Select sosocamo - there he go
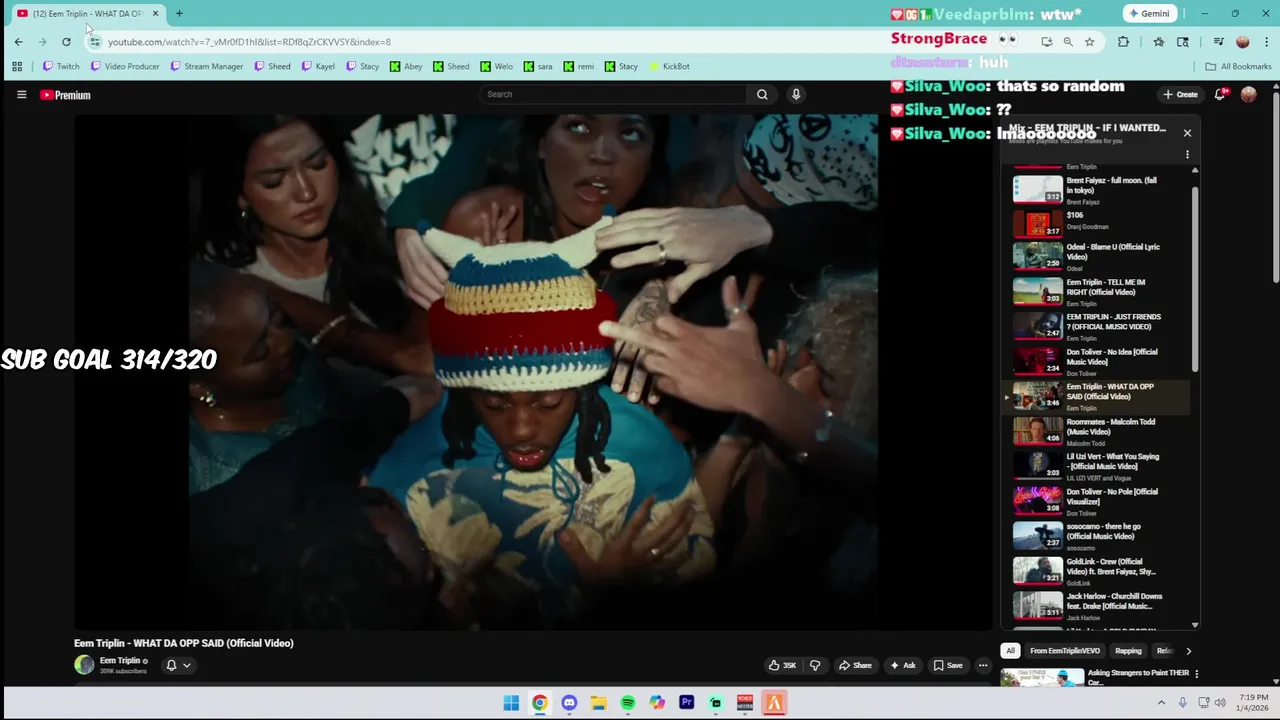This screenshot has width=1280, height=720. [1095, 536]
